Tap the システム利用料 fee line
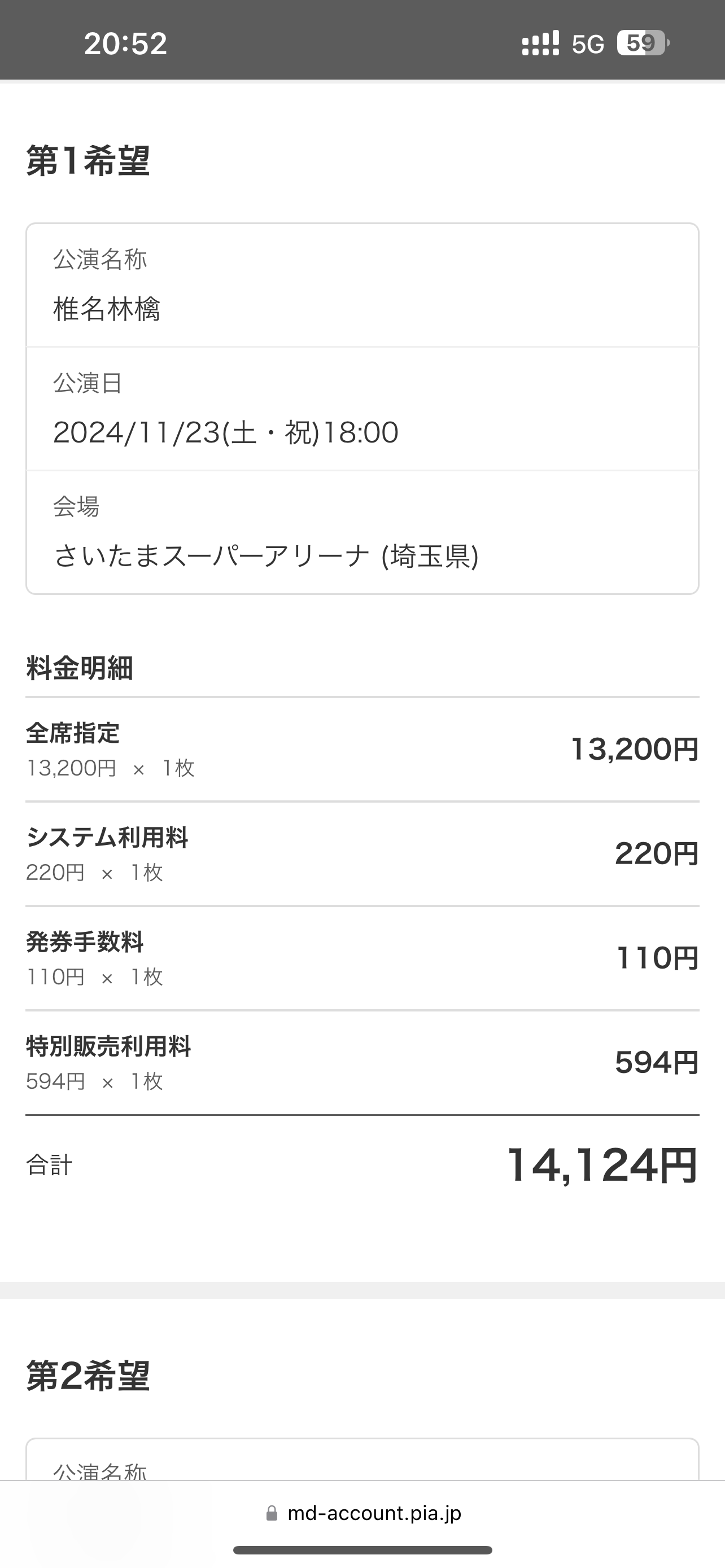Image resolution: width=725 pixels, height=1568 pixels. point(107,838)
